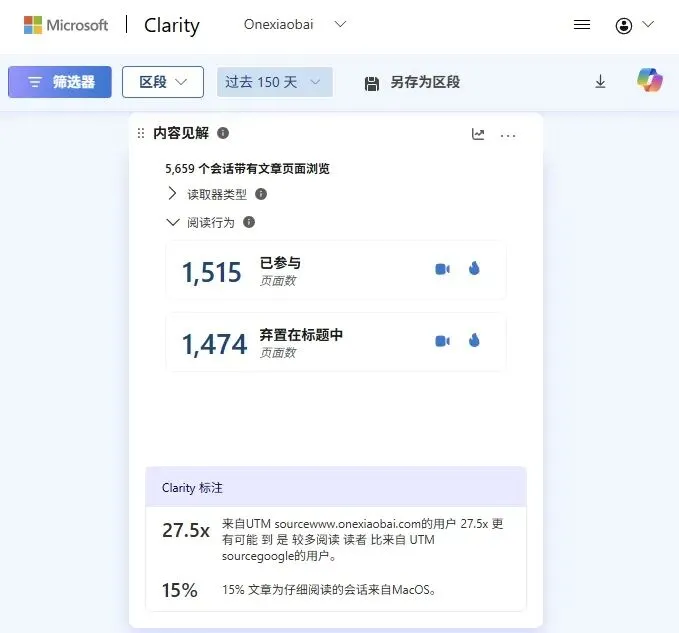Open the Copilot icon
679x633 pixels.
click(650, 80)
